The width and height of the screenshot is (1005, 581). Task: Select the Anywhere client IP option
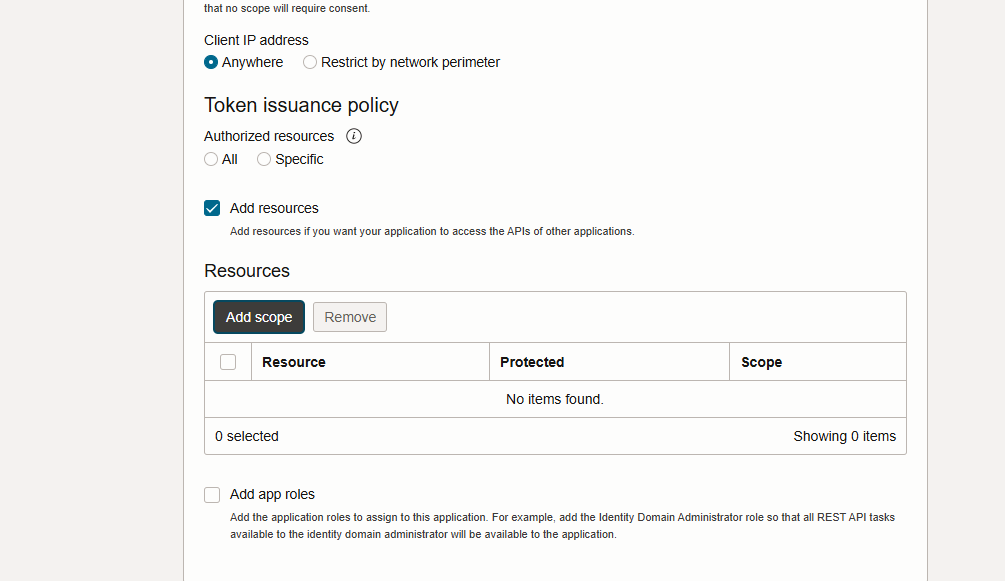211,62
